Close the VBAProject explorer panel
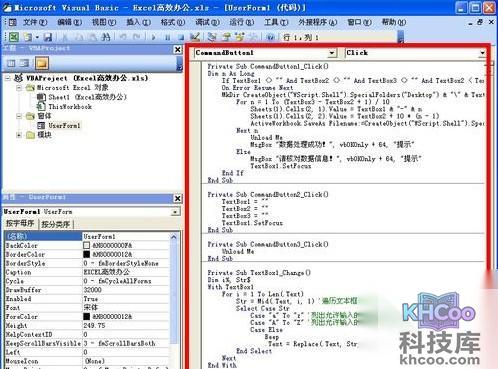Viewport: 498px width, 369px height. (178, 50)
